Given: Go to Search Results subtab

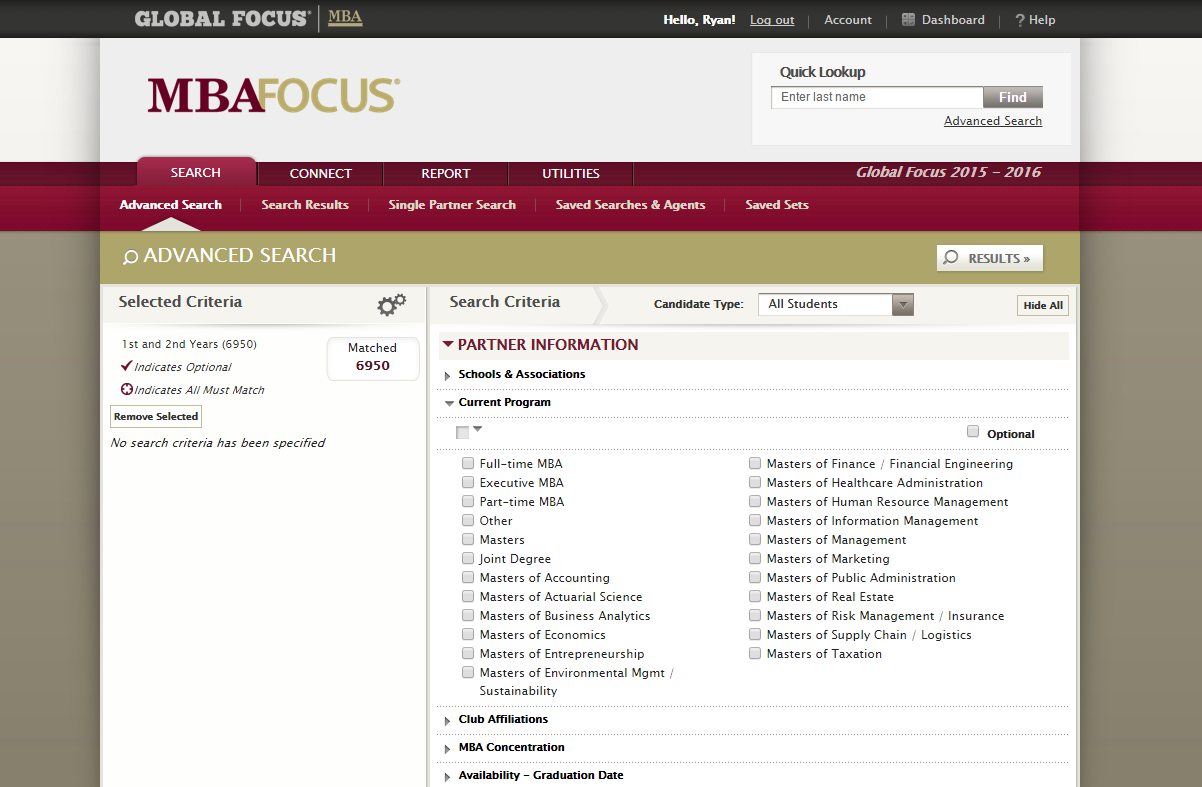Looking at the screenshot, I should coord(305,205).
